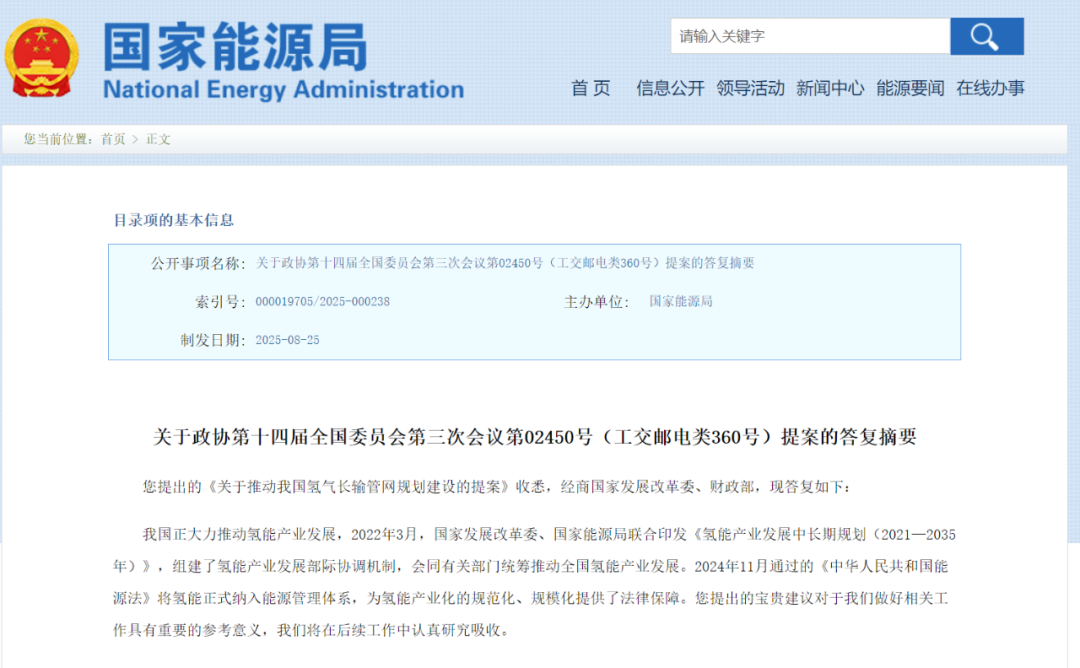Click the issue date 2025-08-25

(287, 340)
